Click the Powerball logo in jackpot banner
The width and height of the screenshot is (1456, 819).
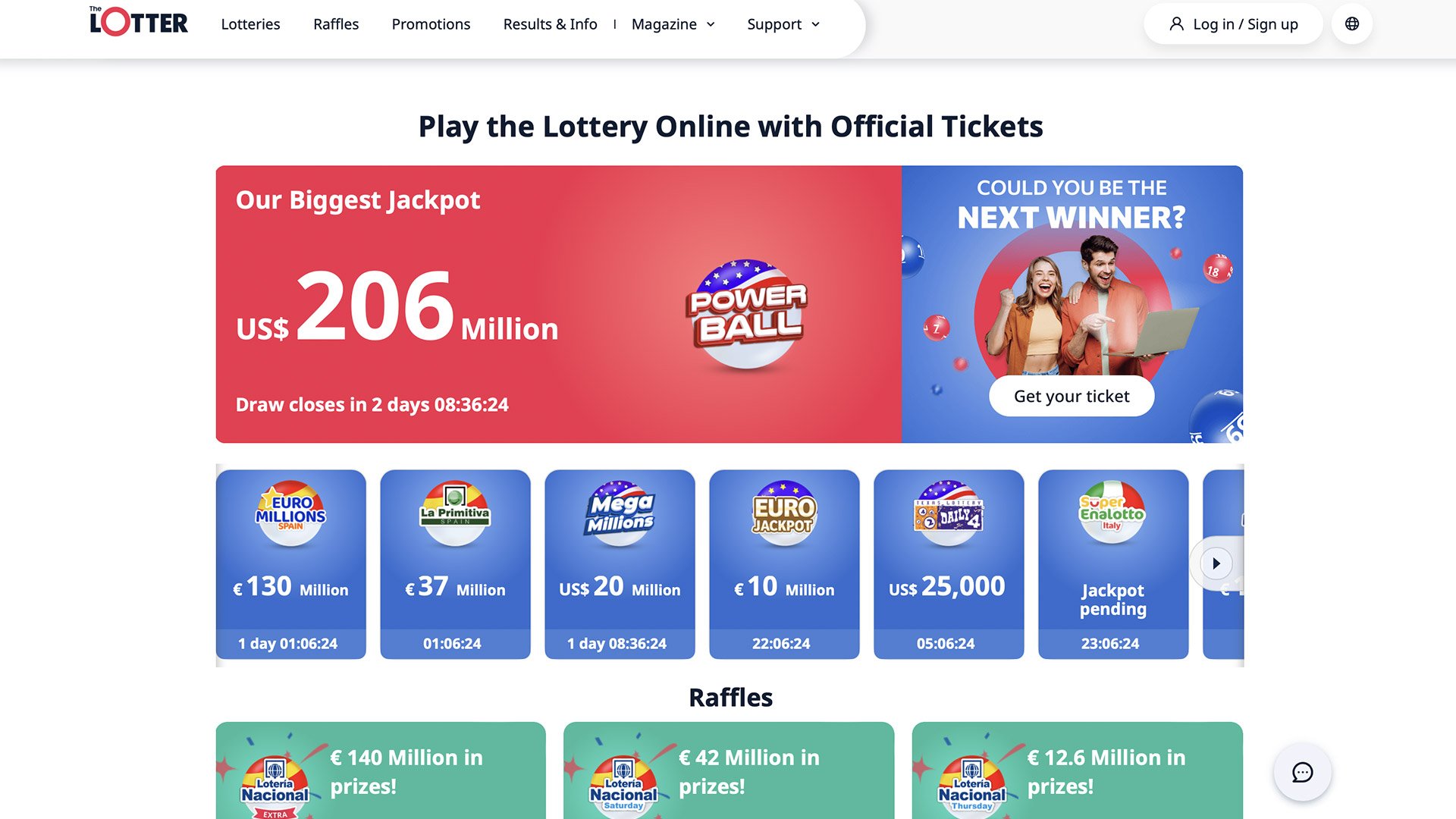(747, 312)
